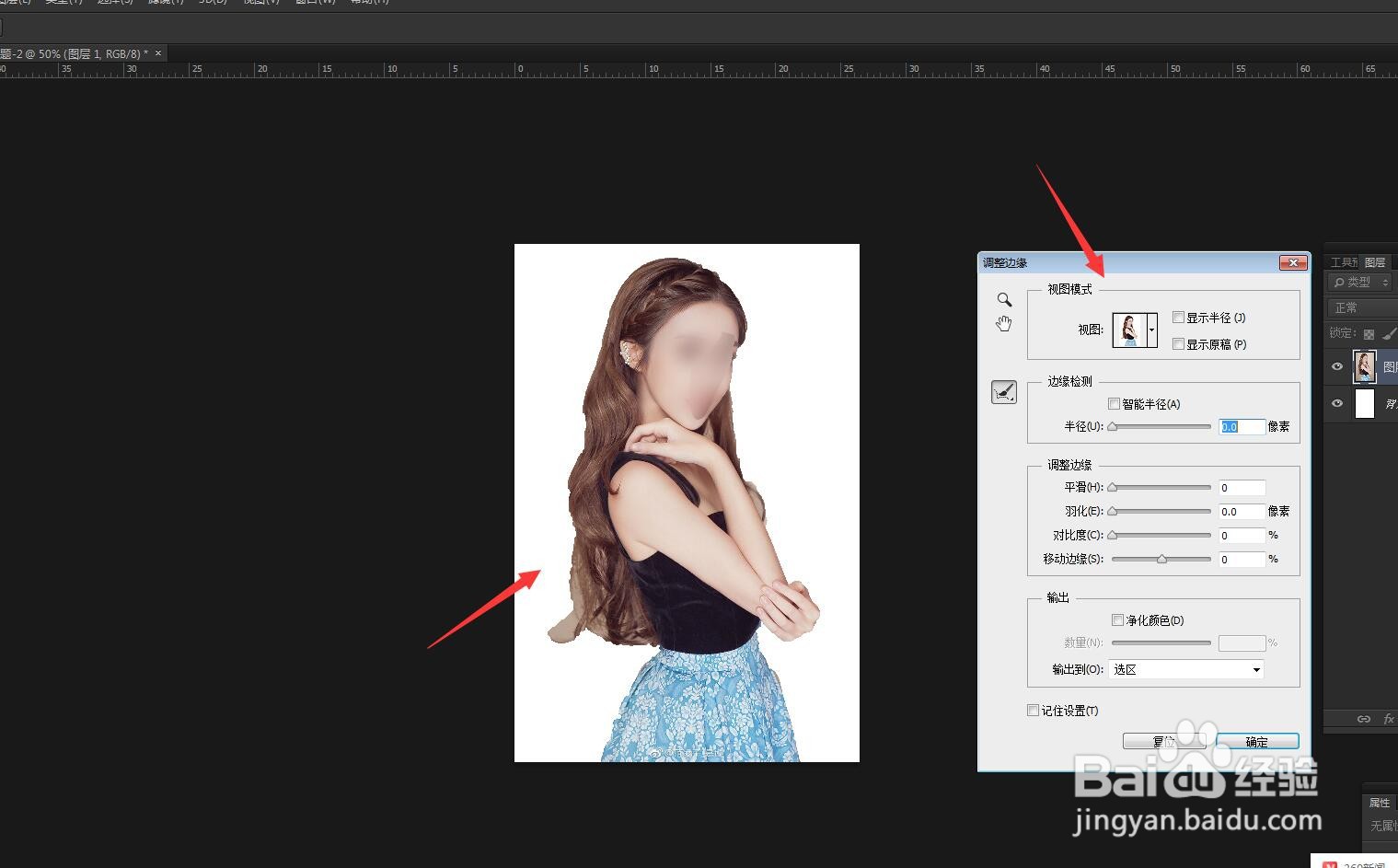
Task: Hide the white background layer's eye icon
Action: tap(1337, 403)
